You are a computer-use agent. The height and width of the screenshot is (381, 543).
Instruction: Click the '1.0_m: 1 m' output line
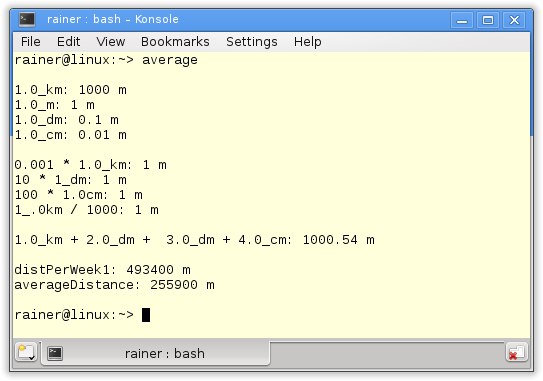(x=54, y=105)
